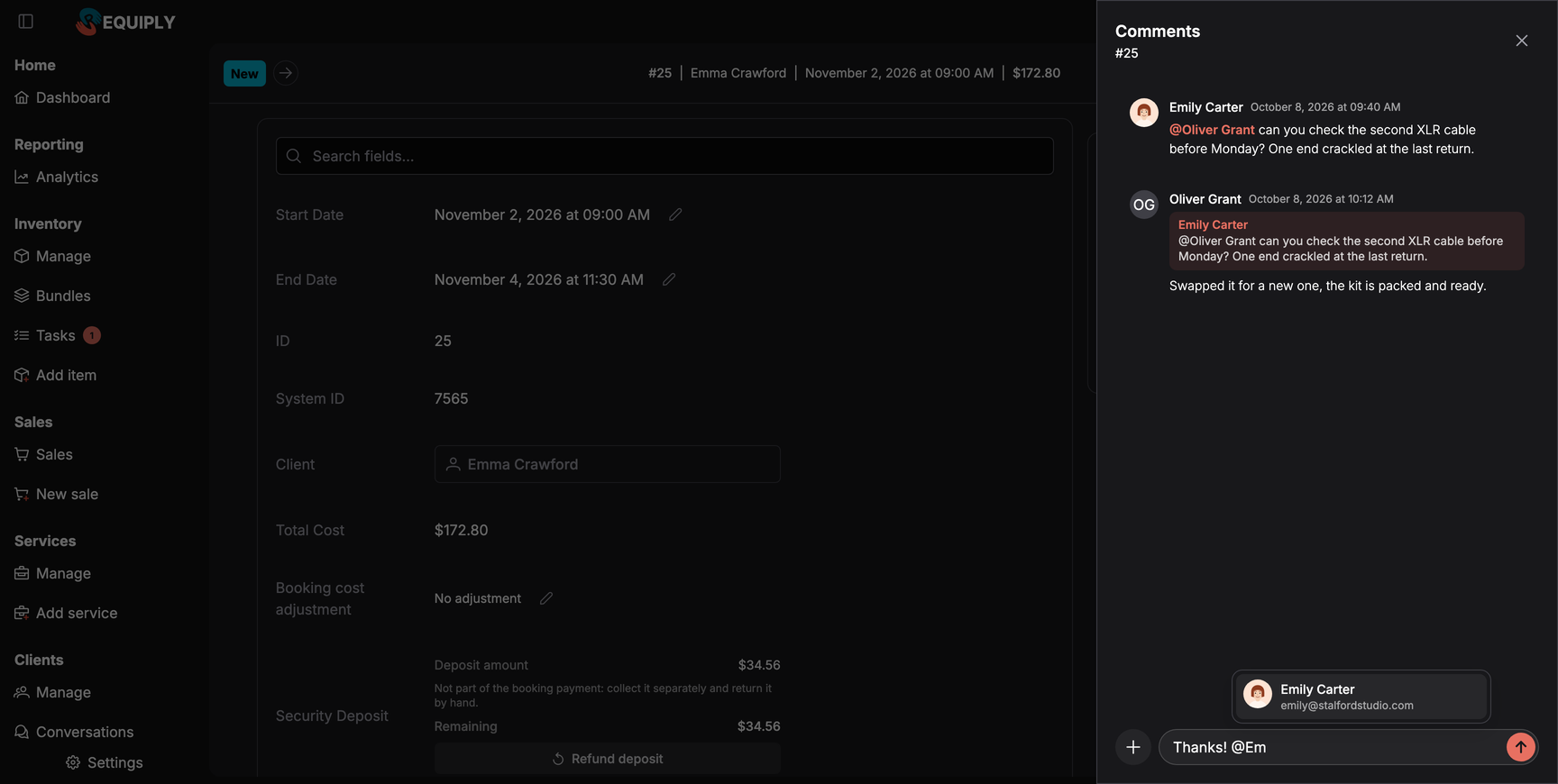Viewport: 1558px width, 784px height.
Task: Click 'No adjustment' text
Action: pos(478,598)
